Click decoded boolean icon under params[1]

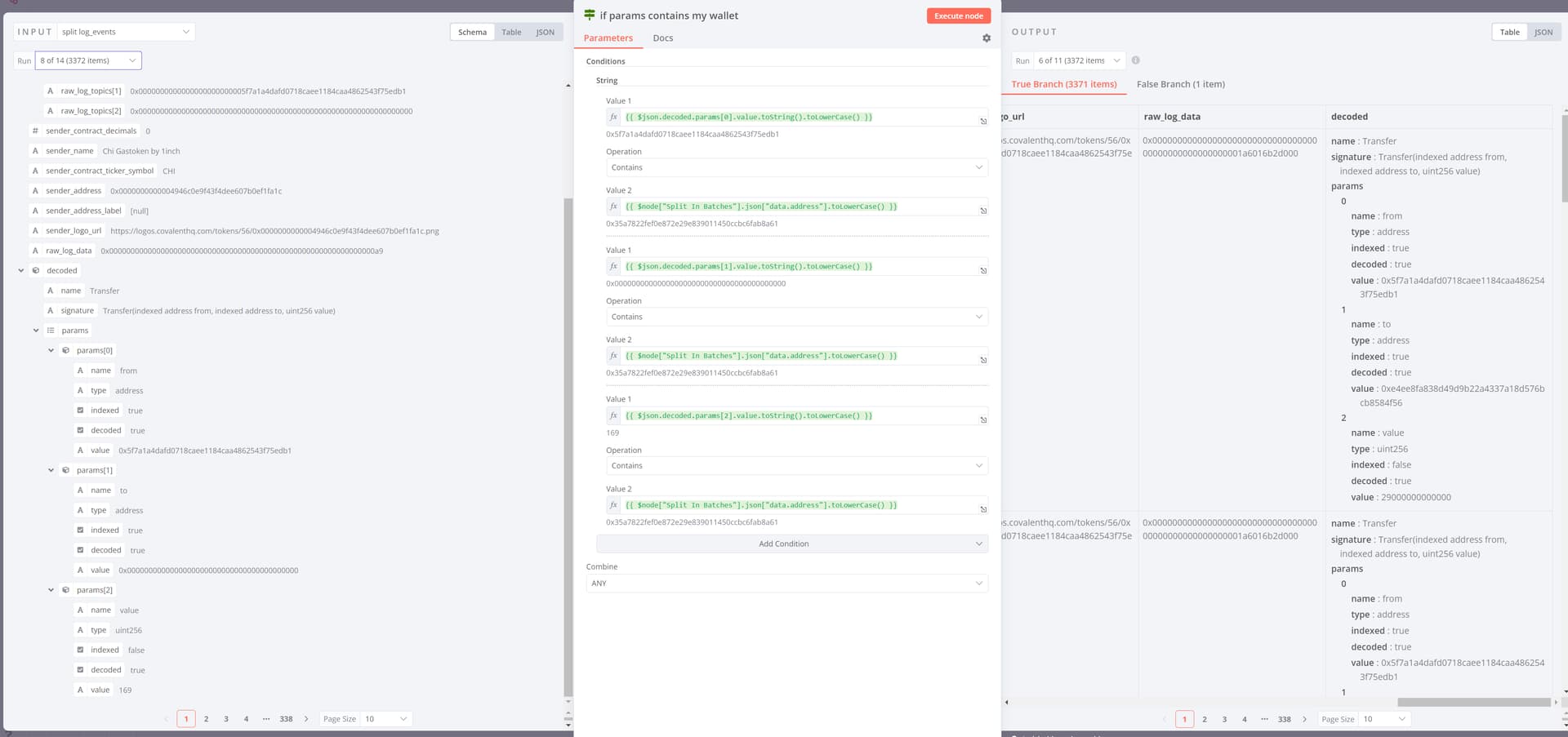click(x=80, y=550)
